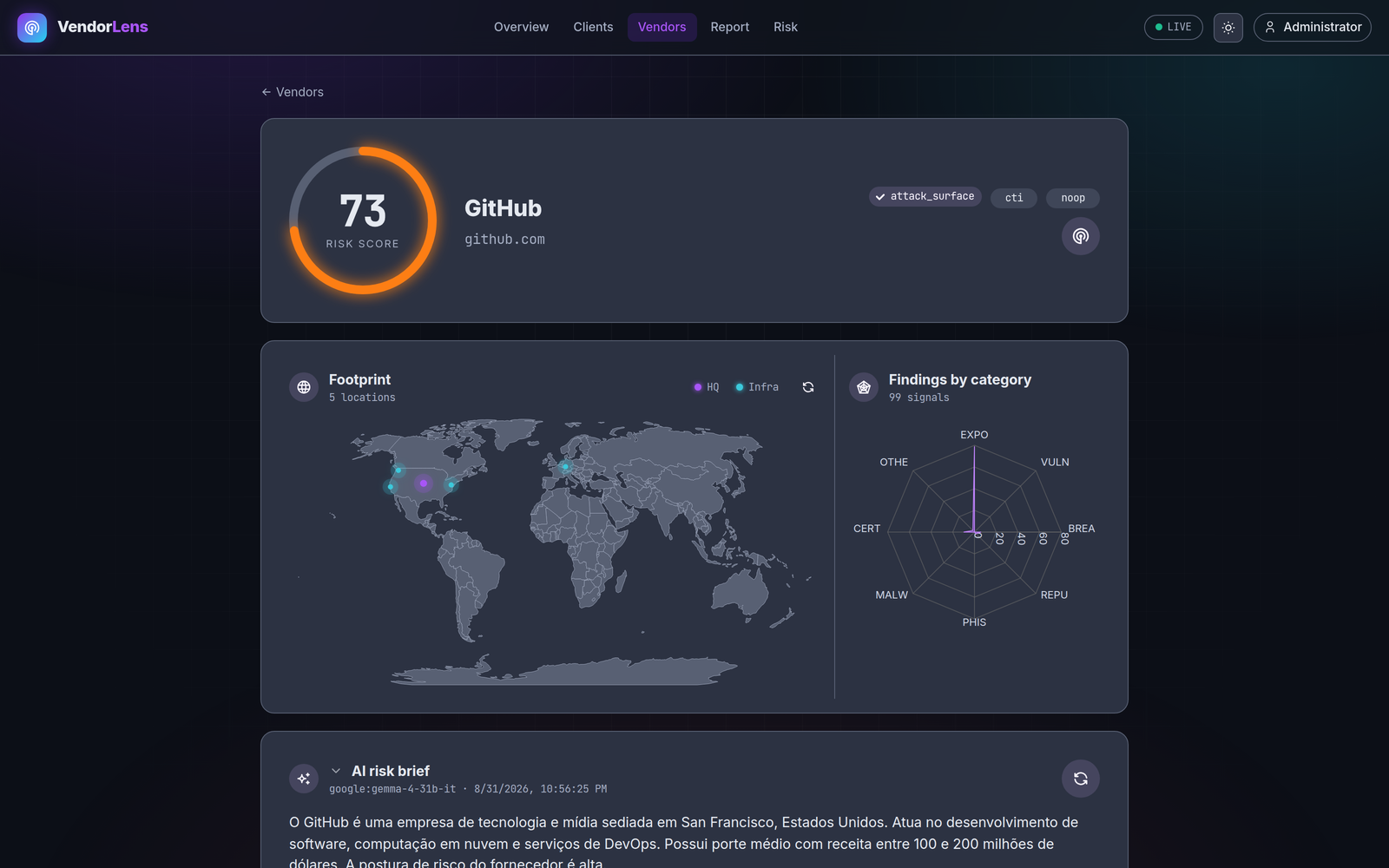Click the Findings by category radar icon
The image size is (1389, 868).
[x=864, y=387]
